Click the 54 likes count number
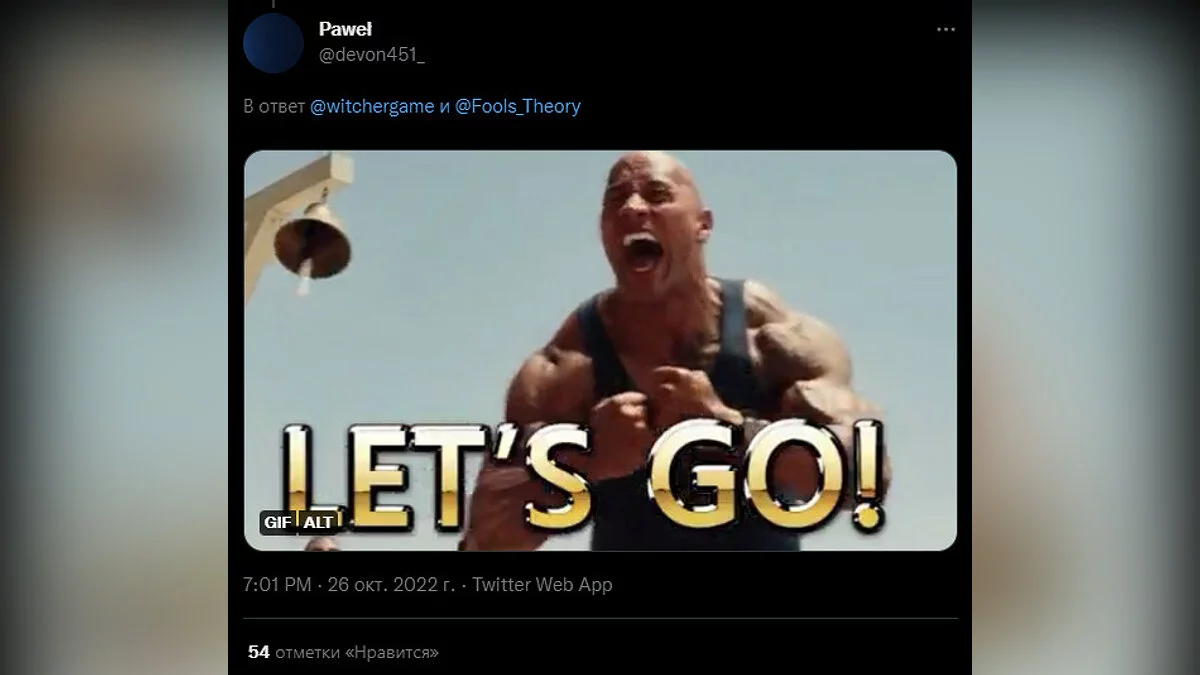Screen dimensions: 1200x675 (x=259, y=652)
